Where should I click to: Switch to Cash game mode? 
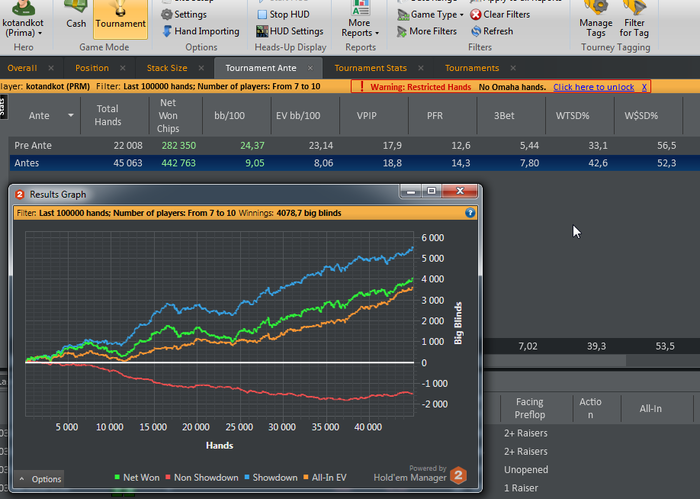(76, 16)
